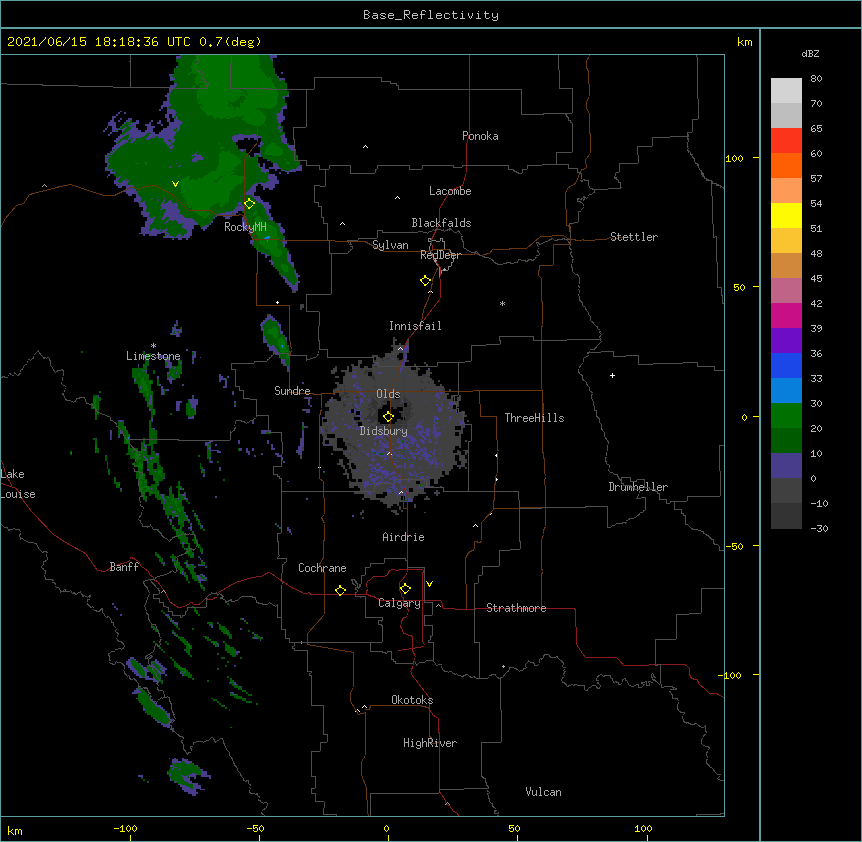Click the radar site marker near Olds
The image size is (862, 842).
[388, 417]
